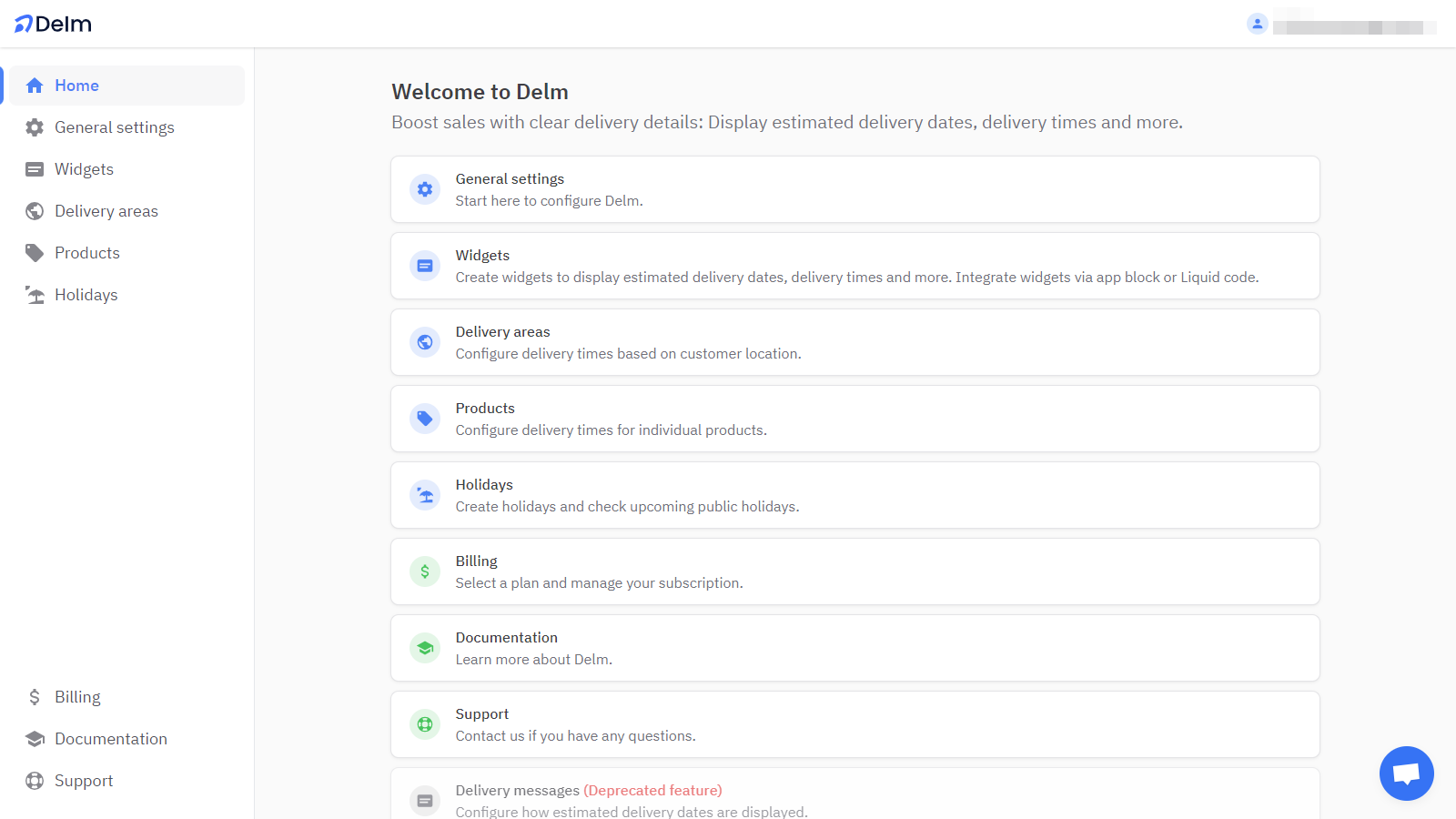Select Home in the sidebar
Image resolution: width=1456 pixels, height=819 pixels.
(76, 86)
